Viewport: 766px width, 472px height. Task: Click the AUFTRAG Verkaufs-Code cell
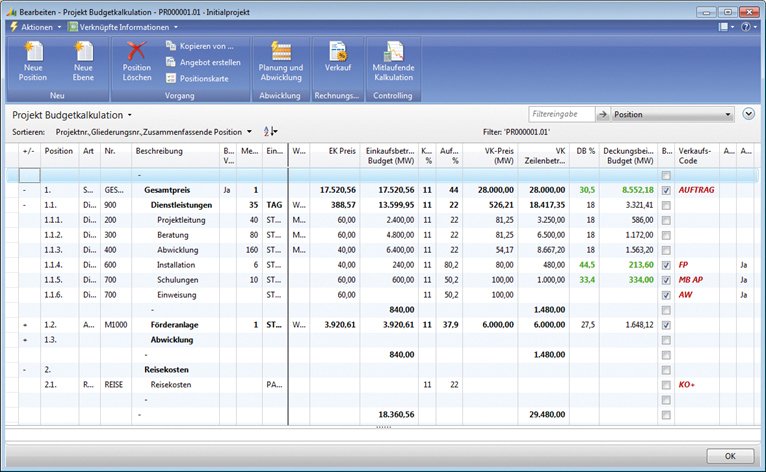click(x=696, y=190)
